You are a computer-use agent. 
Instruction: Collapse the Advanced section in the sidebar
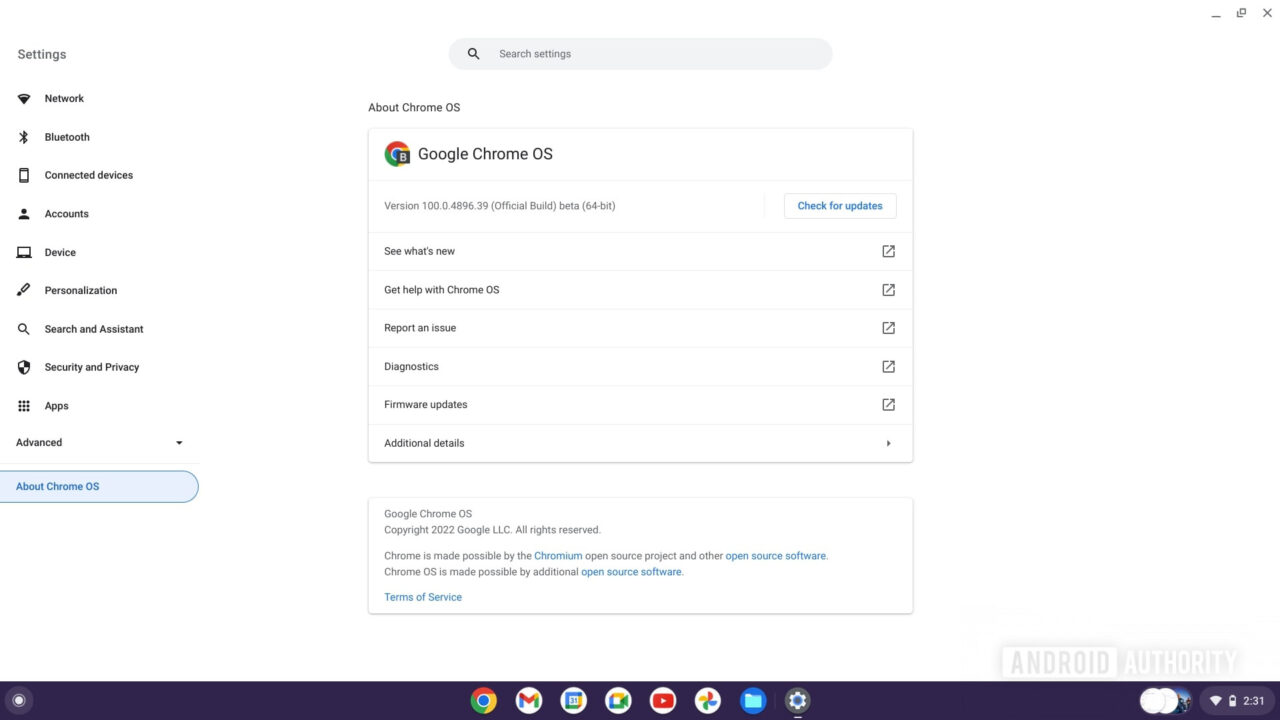click(179, 442)
